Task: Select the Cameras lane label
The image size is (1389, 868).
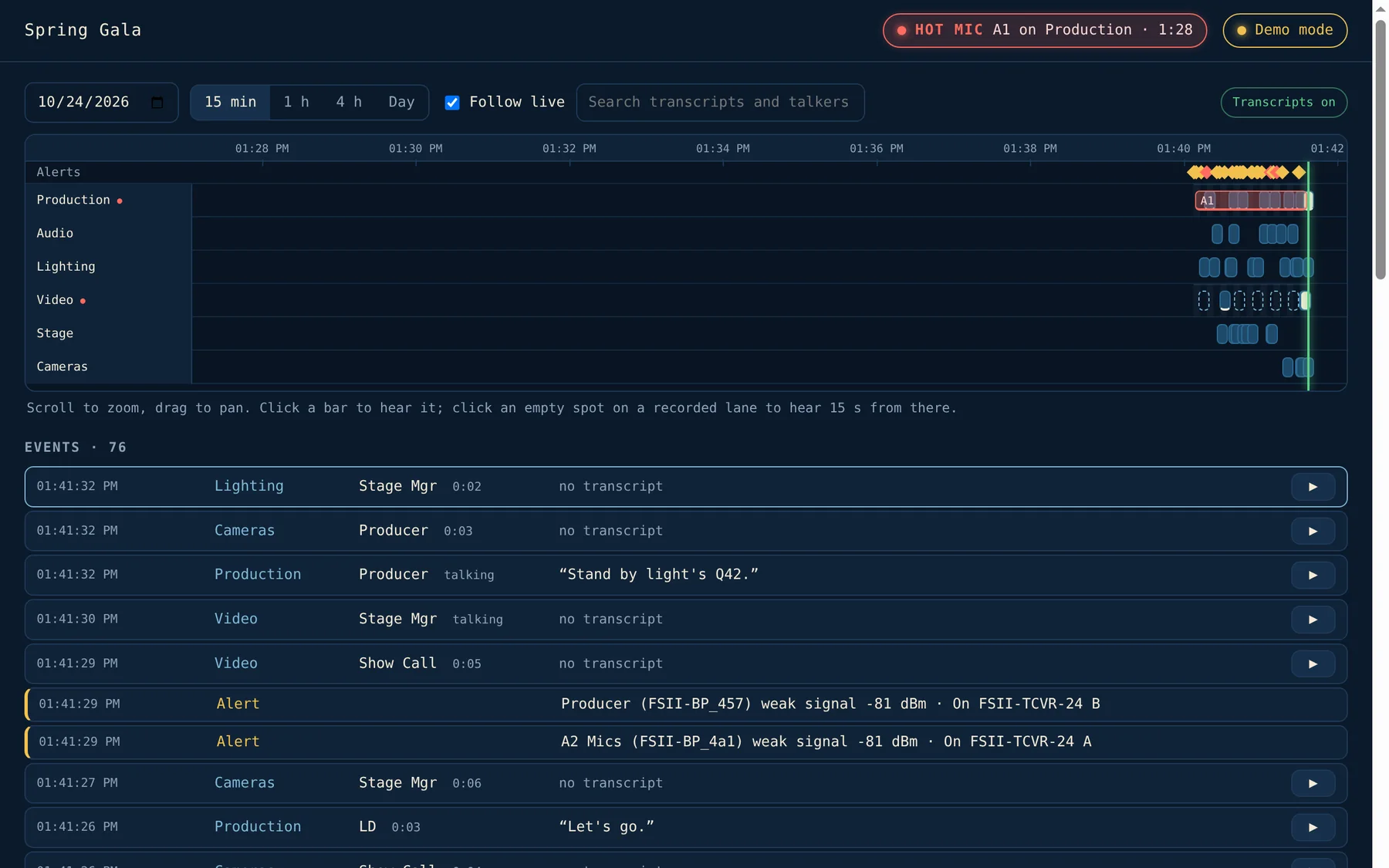Action: pyautogui.click(x=62, y=366)
